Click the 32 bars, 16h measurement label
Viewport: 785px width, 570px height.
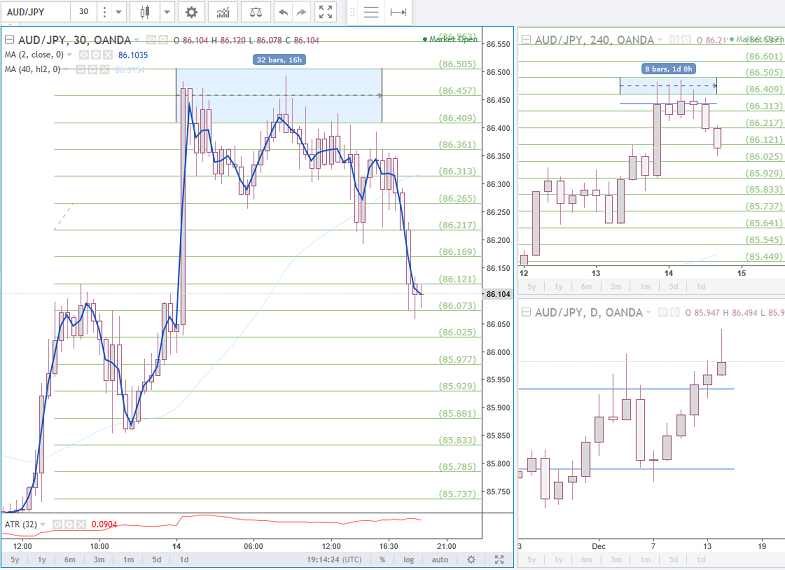click(x=279, y=60)
